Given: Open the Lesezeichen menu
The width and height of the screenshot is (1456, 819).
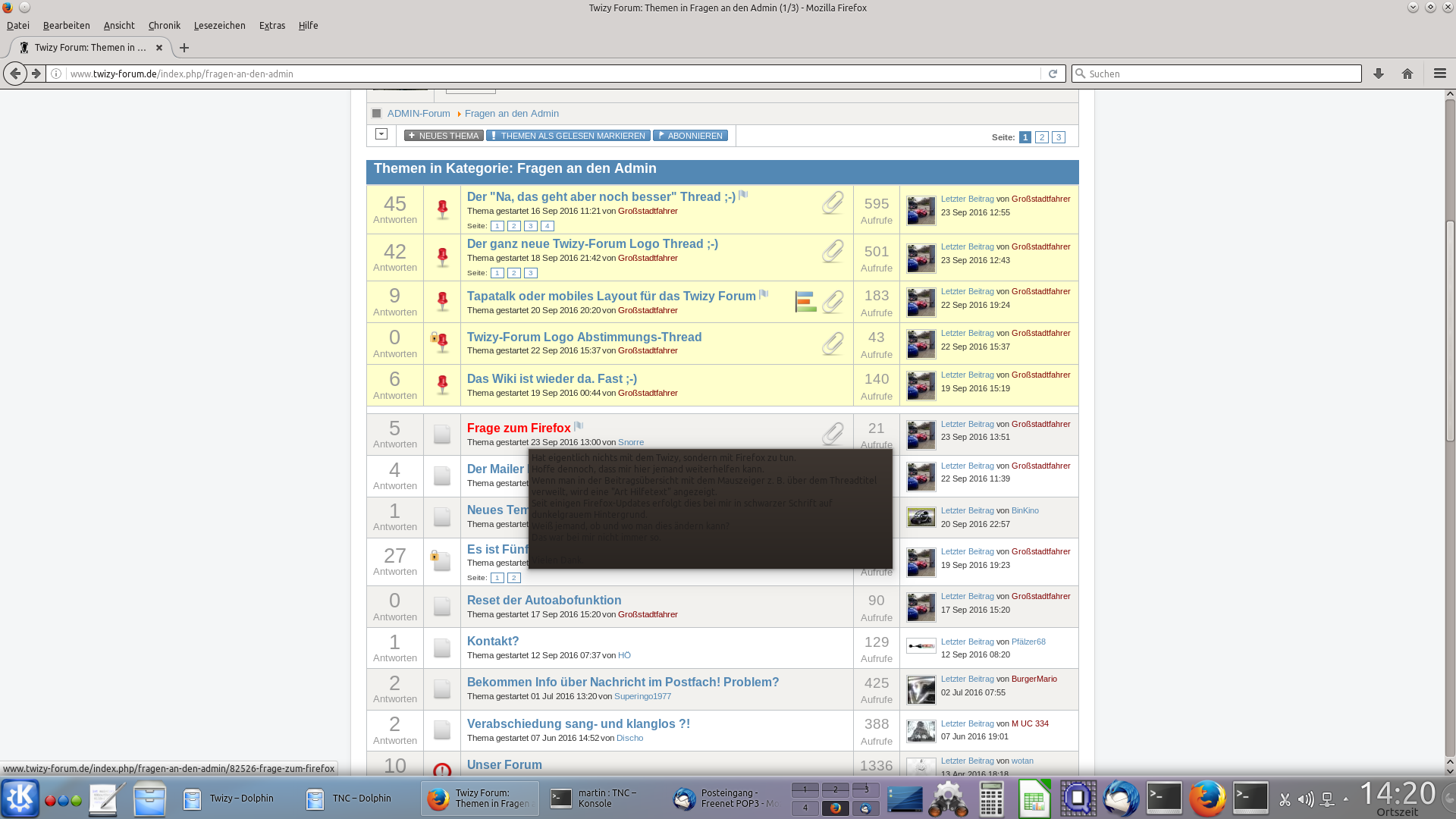Looking at the screenshot, I should click(x=219, y=25).
